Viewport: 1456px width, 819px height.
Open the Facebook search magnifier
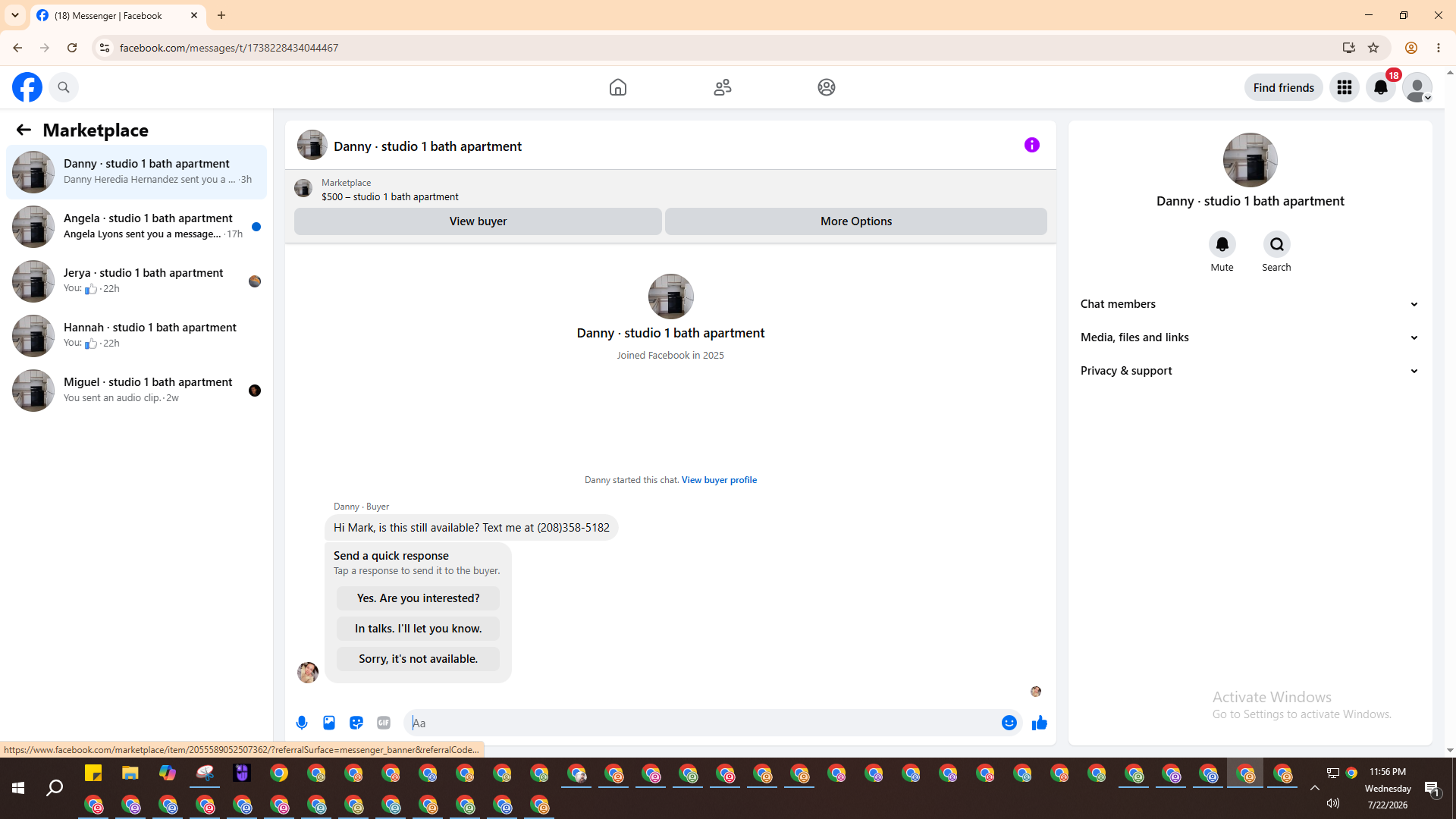[64, 87]
